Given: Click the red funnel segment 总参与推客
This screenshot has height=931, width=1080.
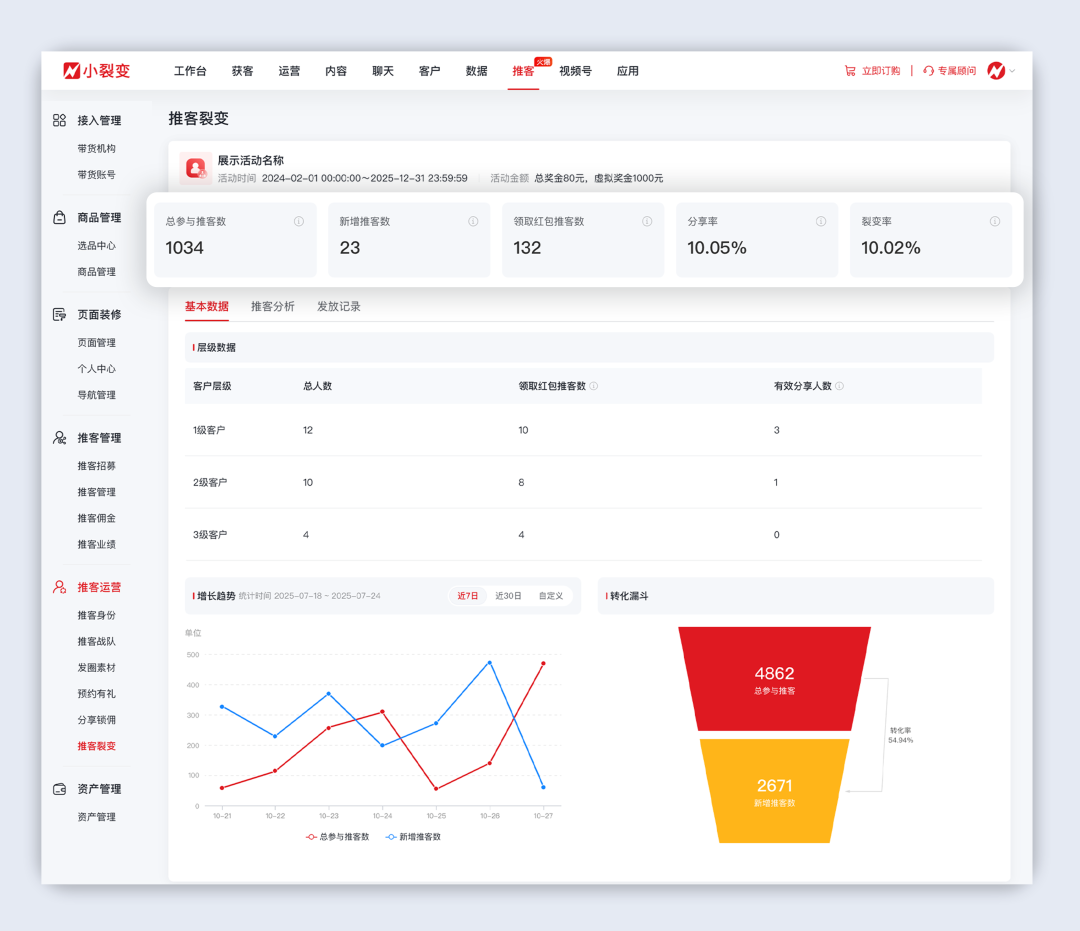Looking at the screenshot, I should click(x=774, y=678).
